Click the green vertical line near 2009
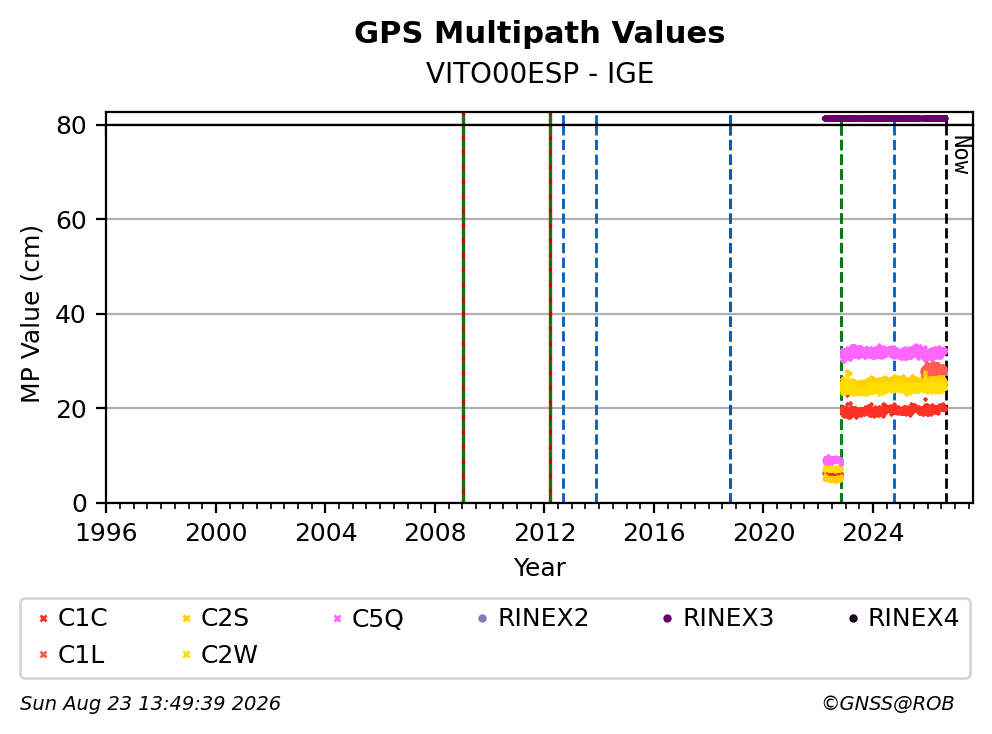Image resolution: width=992 pixels, height=734 pixels. tap(463, 308)
